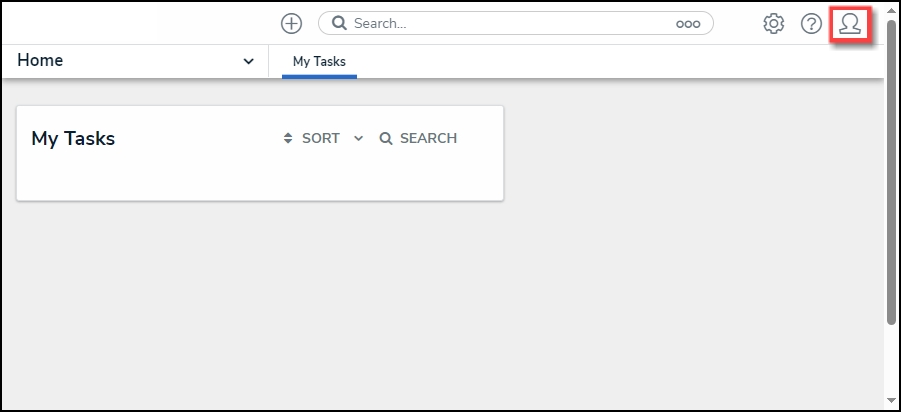The width and height of the screenshot is (901, 412).
Task: Click the My Tasks card heading
Action: tap(73, 139)
